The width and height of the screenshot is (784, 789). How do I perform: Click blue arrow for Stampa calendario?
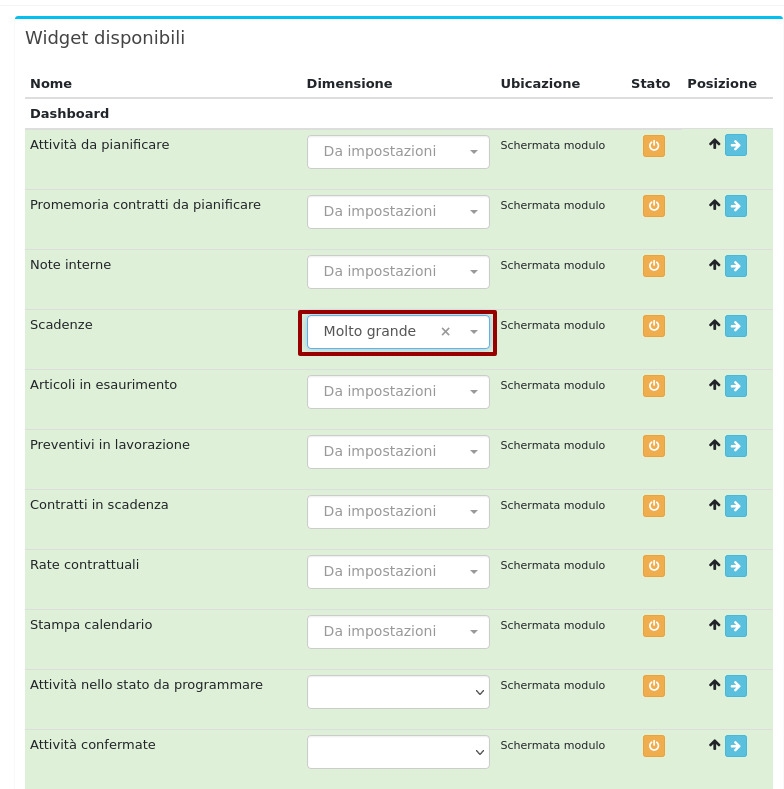click(x=736, y=626)
